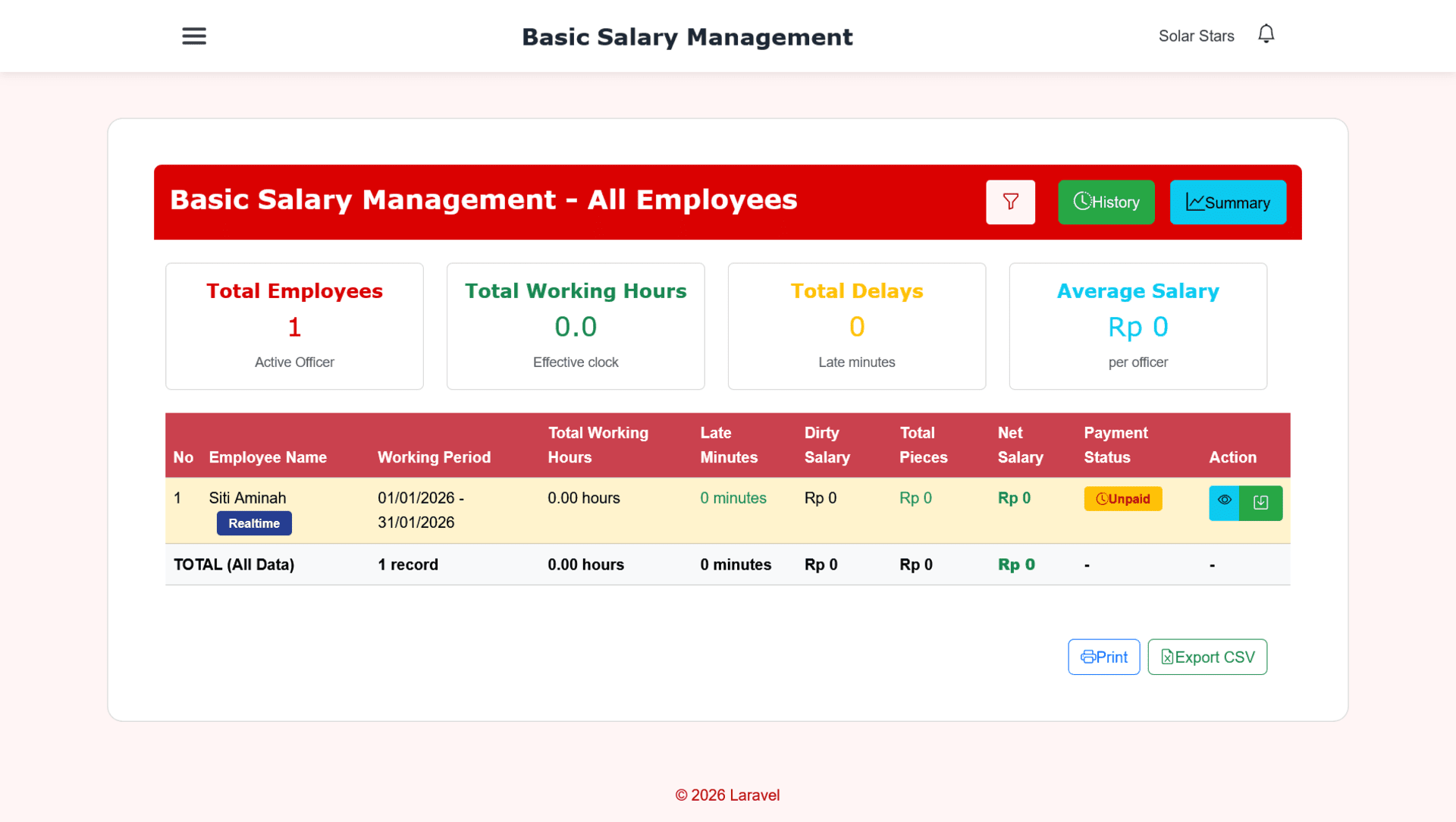Image resolution: width=1456 pixels, height=822 pixels.
Task: Open the Solar Stars user menu
Action: tap(1196, 36)
